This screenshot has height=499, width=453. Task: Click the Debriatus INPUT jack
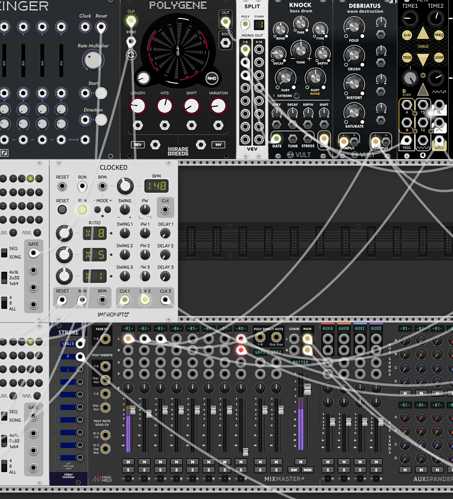pyautogui.click(x=343, y=142)
